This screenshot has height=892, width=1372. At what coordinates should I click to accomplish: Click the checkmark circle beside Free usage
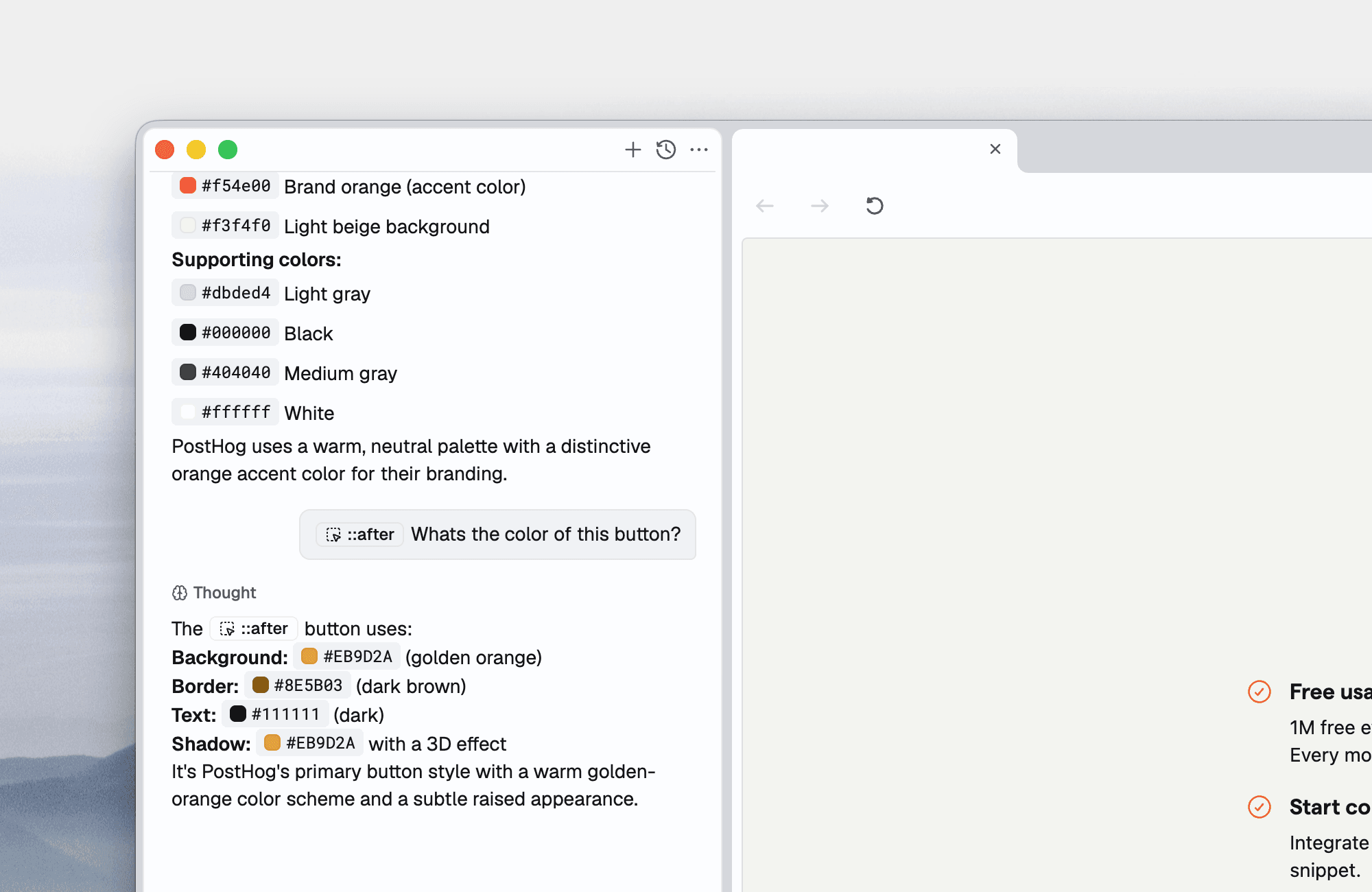1259,692
